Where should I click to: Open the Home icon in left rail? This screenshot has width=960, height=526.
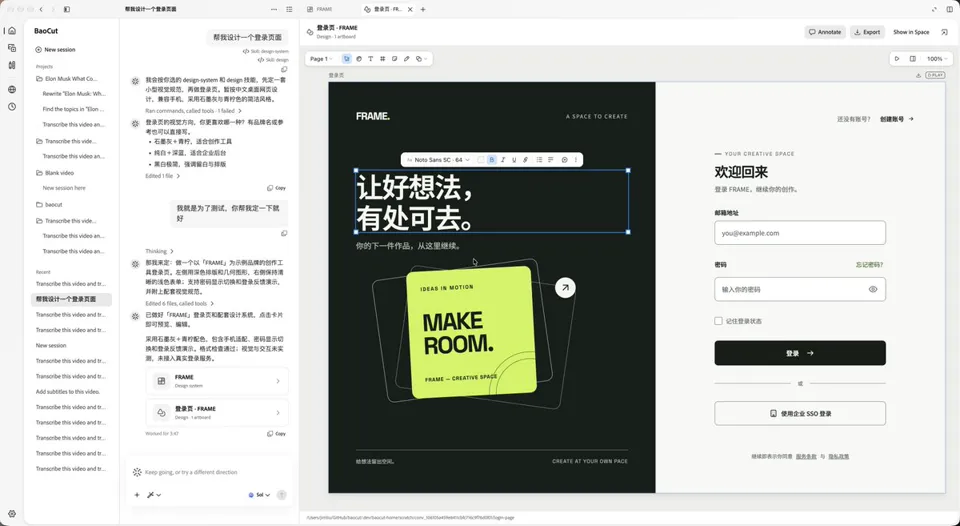pos(12,31)
